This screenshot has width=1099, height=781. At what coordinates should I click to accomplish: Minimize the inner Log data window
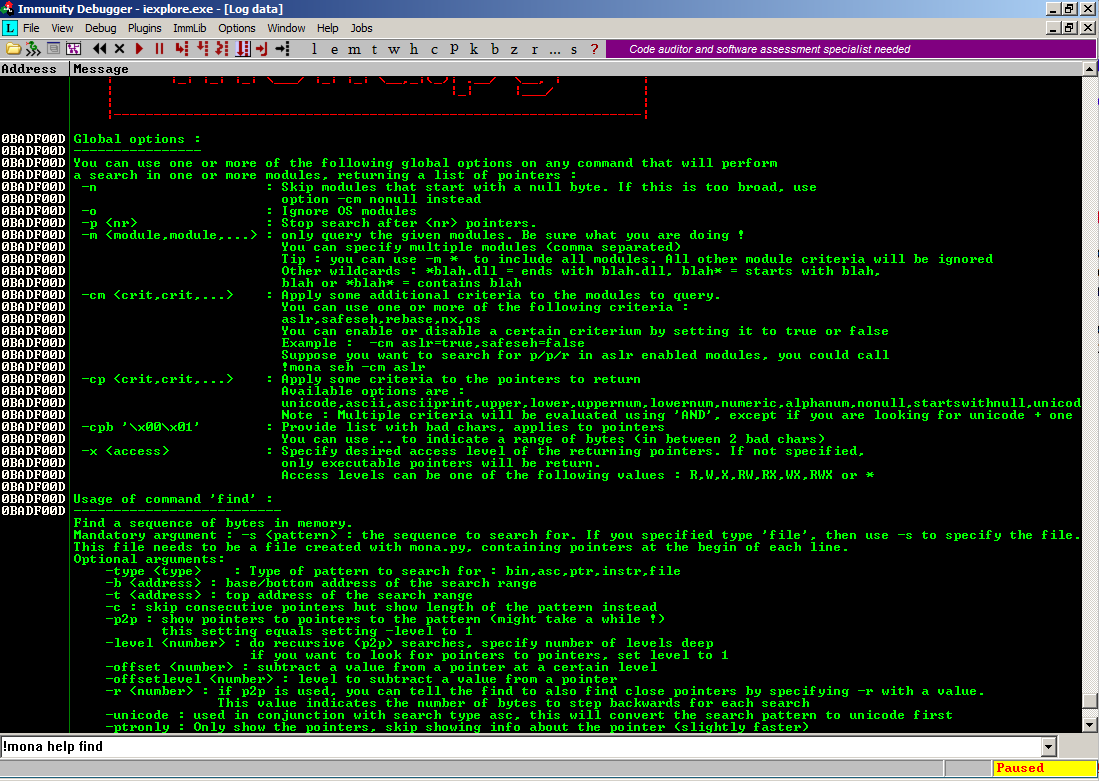click(1053, 28)
